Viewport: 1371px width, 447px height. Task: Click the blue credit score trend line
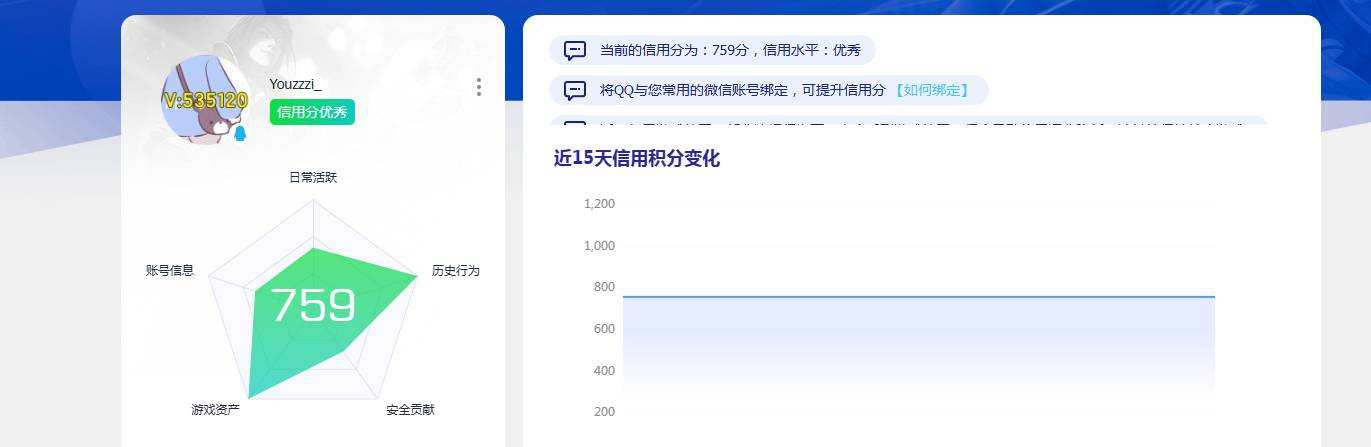[919, 297]
